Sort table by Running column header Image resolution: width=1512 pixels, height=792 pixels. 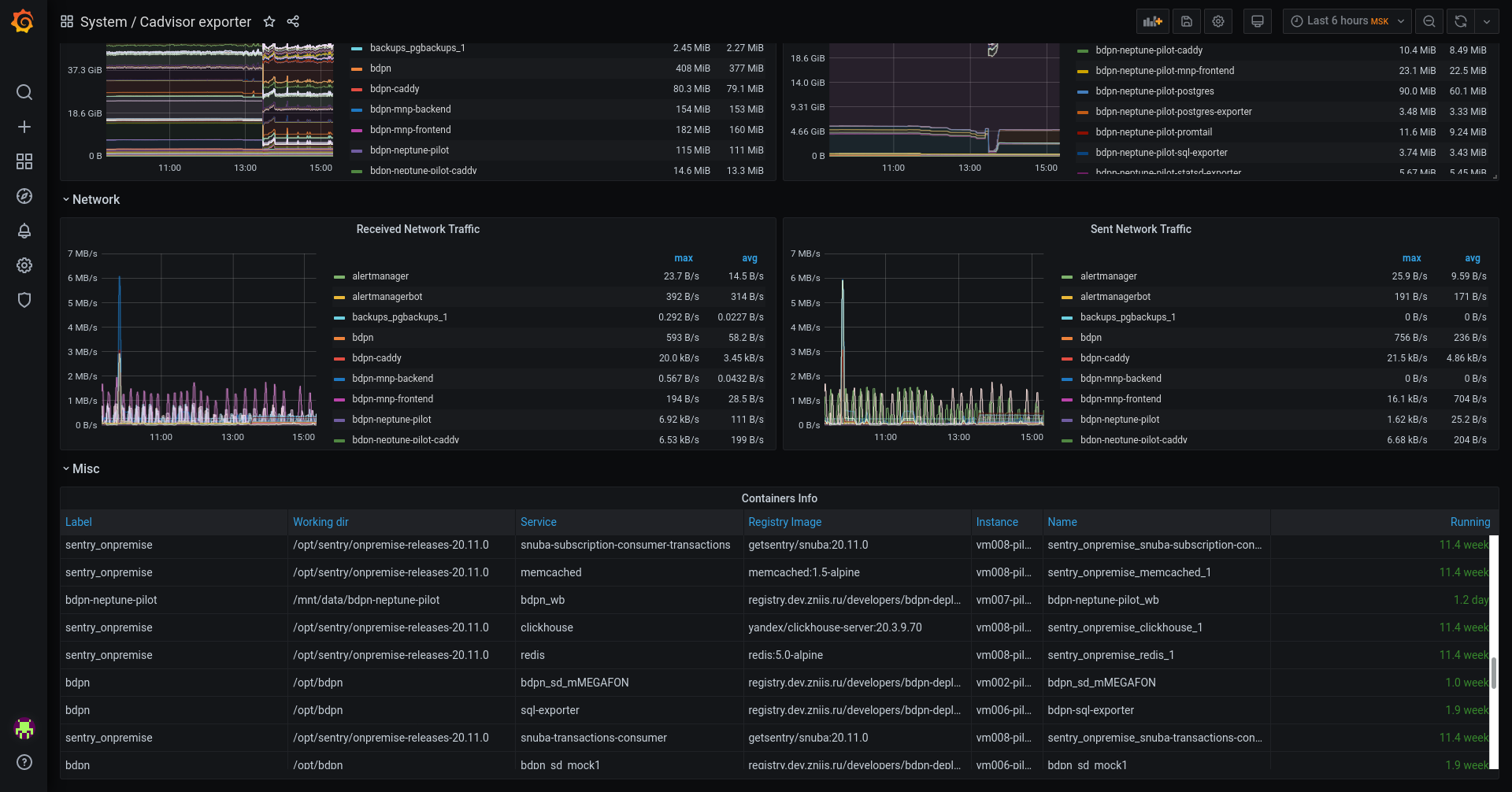[1469, 522]
